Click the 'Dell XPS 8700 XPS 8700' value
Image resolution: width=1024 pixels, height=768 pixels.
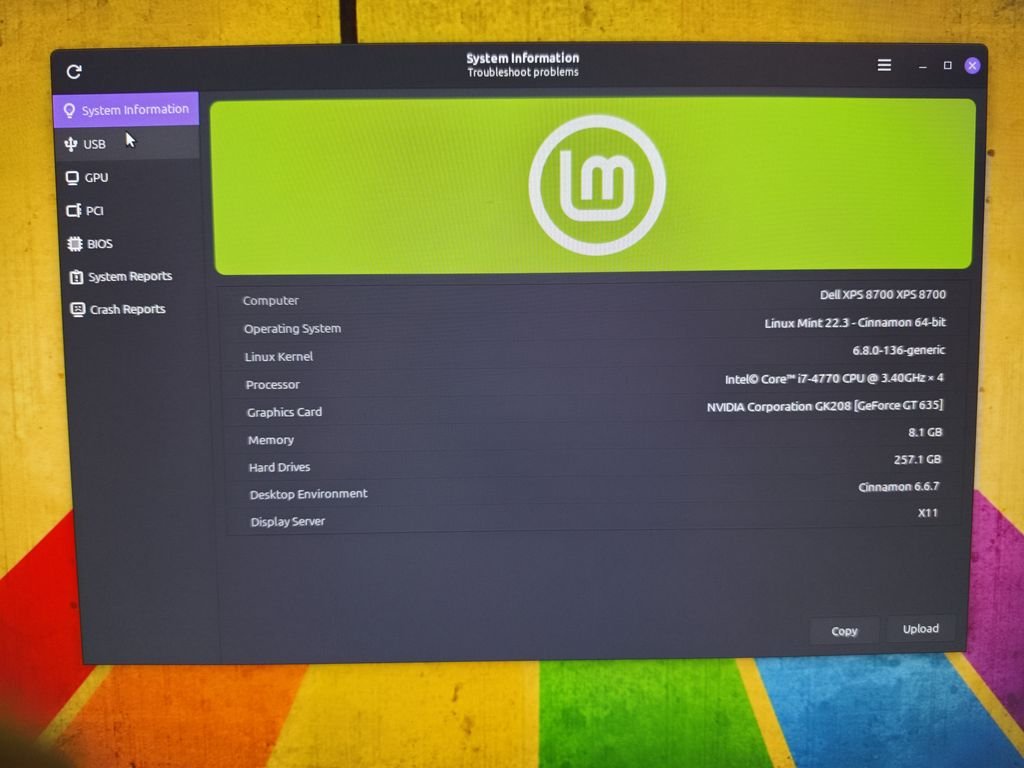[882, 295]
